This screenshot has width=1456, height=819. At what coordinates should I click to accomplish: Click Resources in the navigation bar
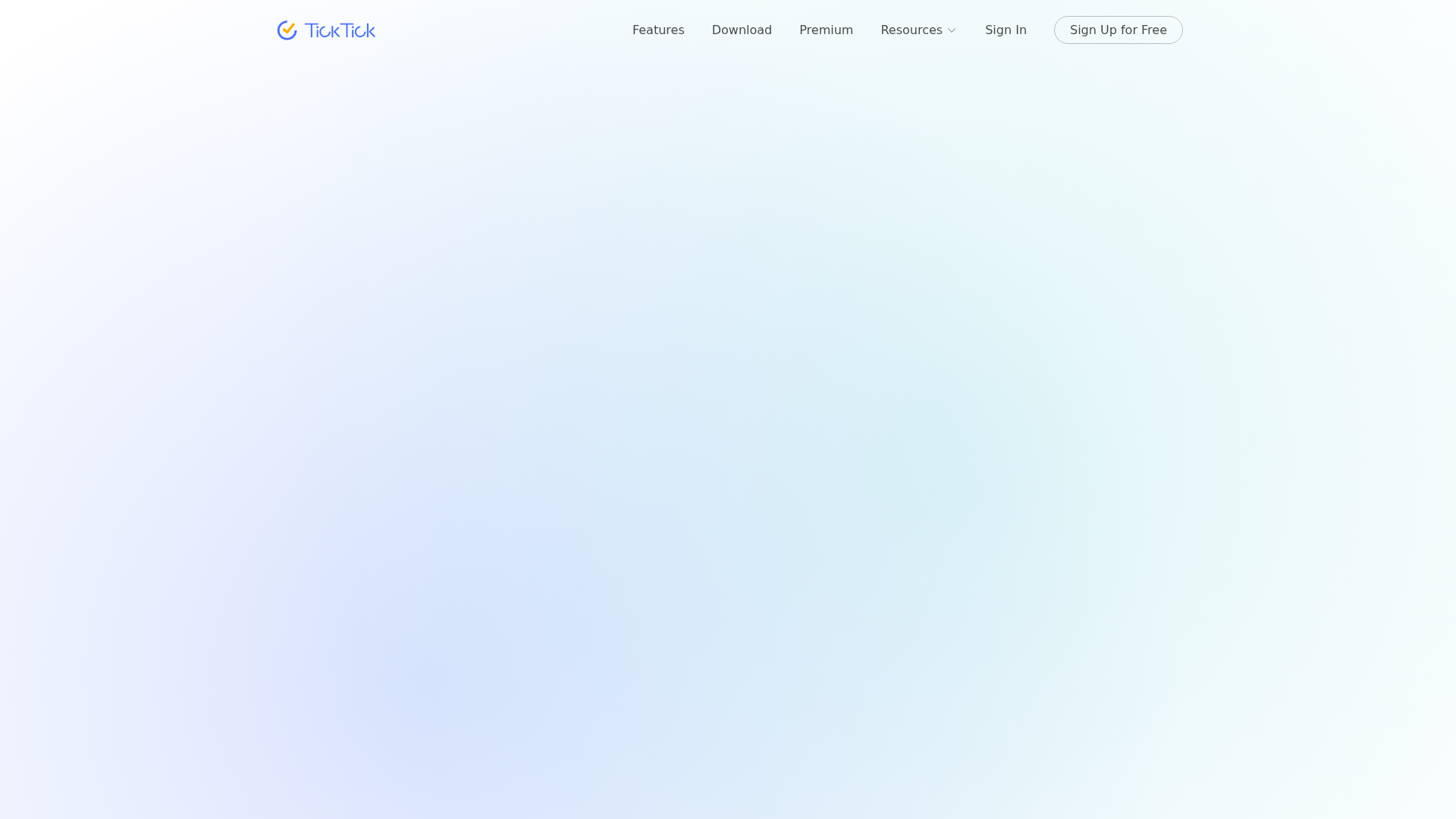(911, 30)
